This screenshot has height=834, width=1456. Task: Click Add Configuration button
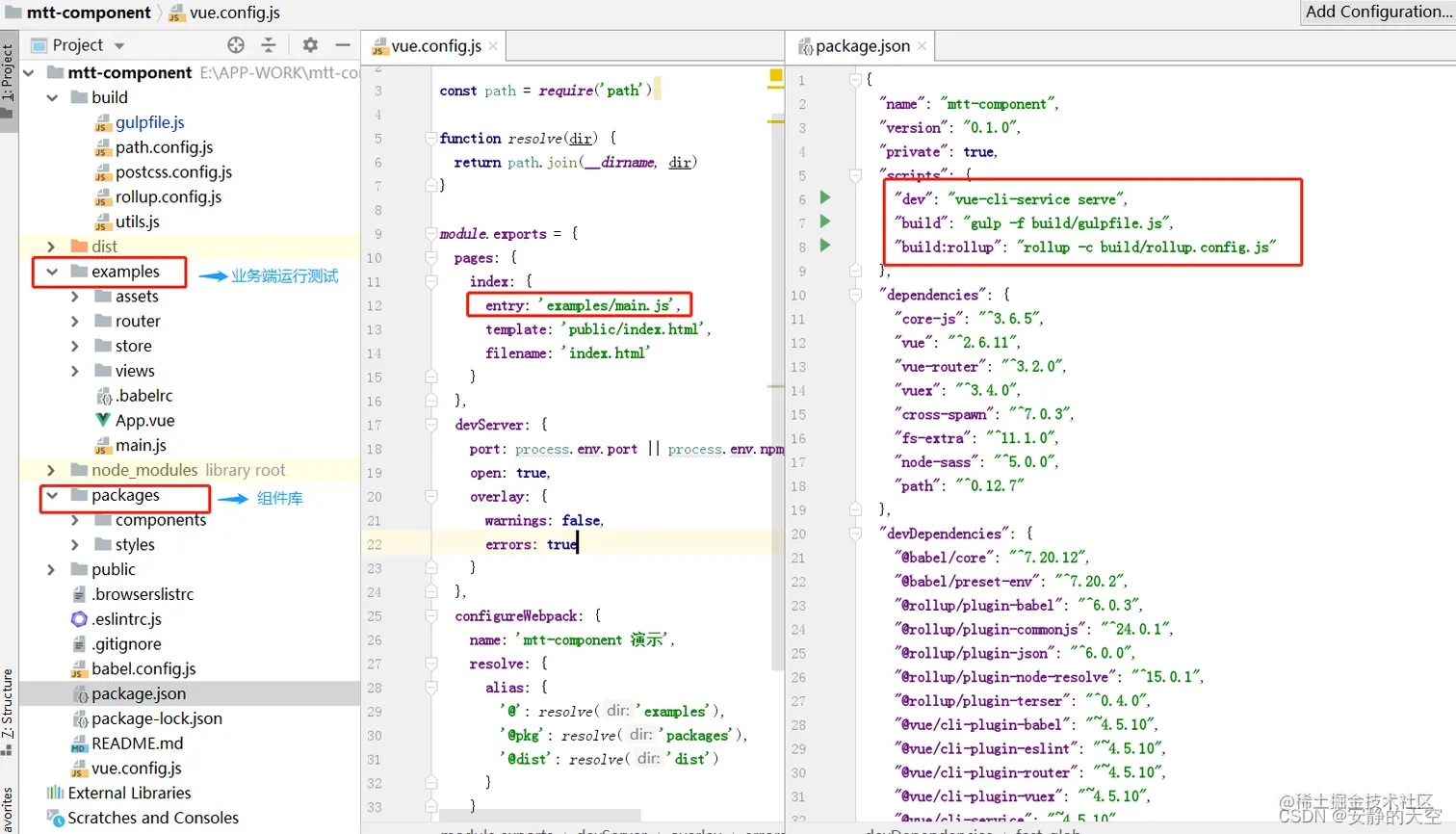coord(1378,12)
